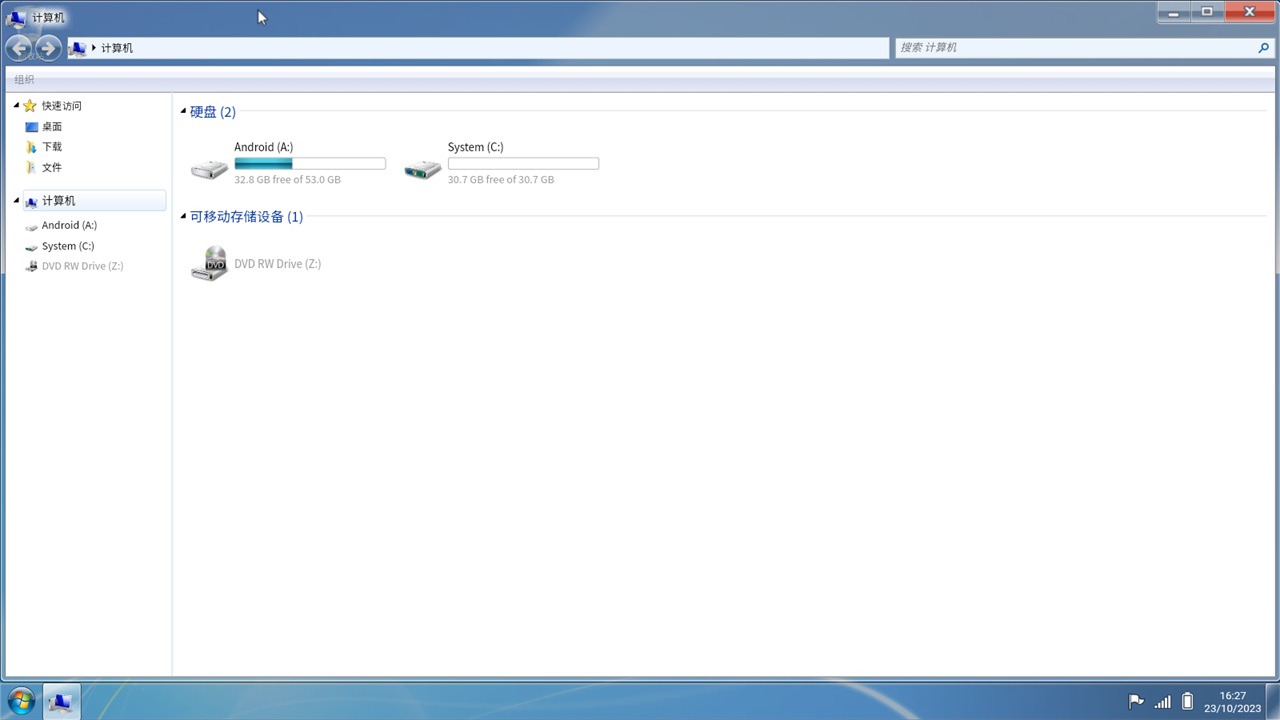The height and width of the screenshot is (720, 1280).
Task: Collapse the 快速访问 tree node
Action: (x=16, y=105)
